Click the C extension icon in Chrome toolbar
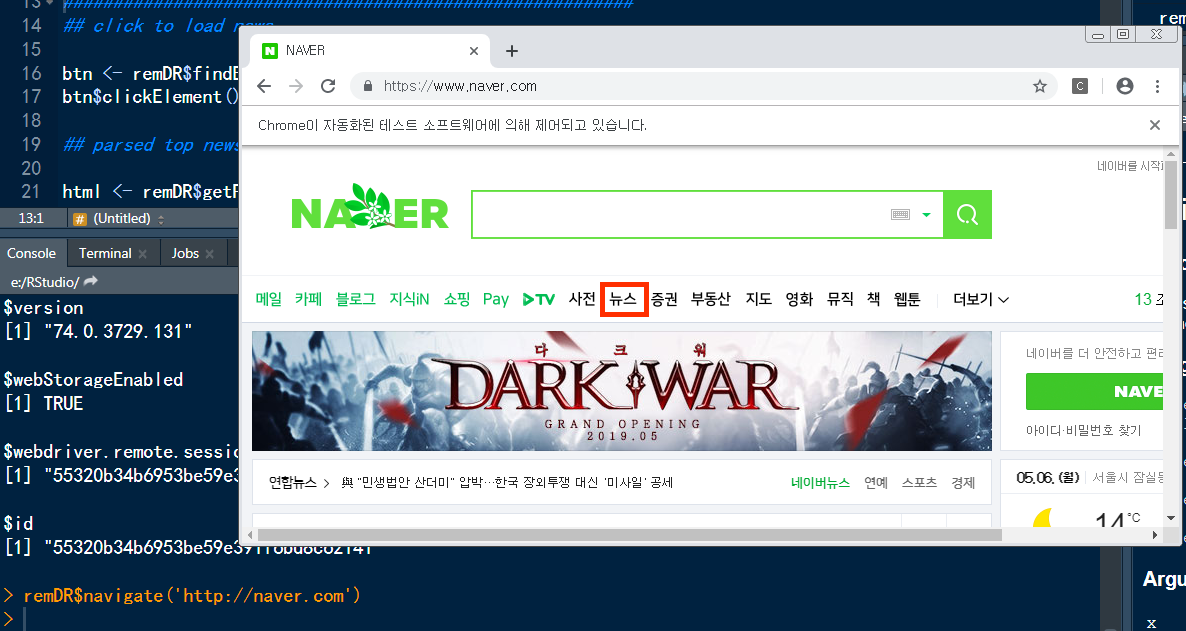This screenshot has height=631, width=1186. point(1080,86)
